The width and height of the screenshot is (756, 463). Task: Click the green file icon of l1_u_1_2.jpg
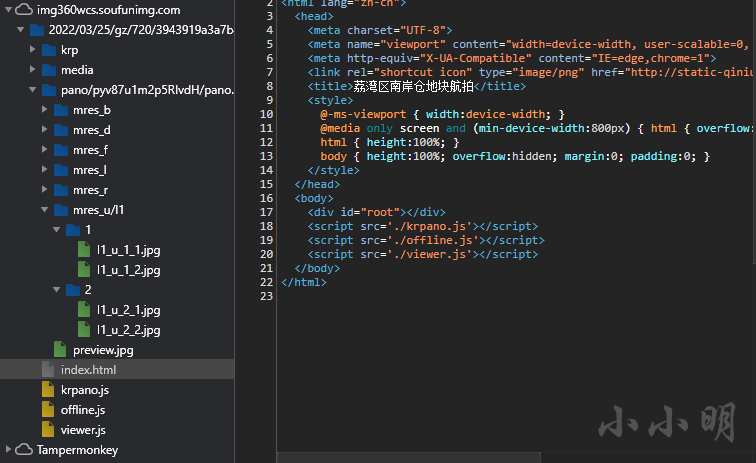click(x=84, y=269)
